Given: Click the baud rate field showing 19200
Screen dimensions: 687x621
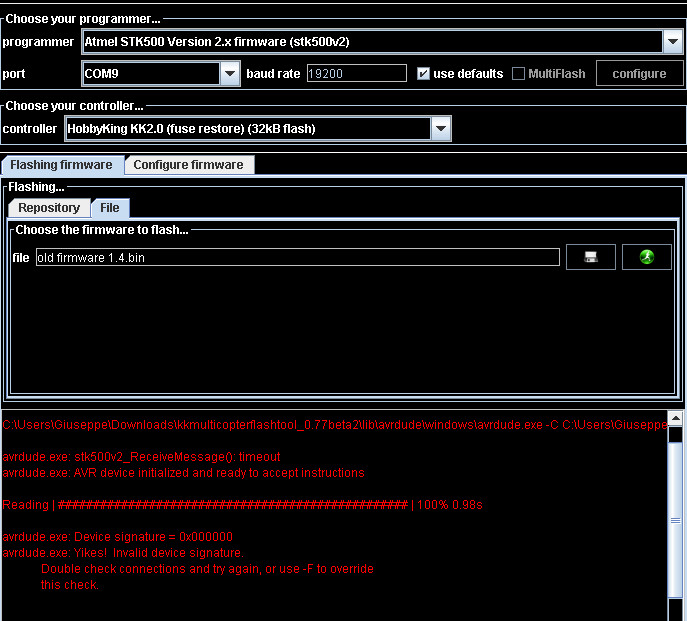Looking at the screenshot, I should [357, 74].
